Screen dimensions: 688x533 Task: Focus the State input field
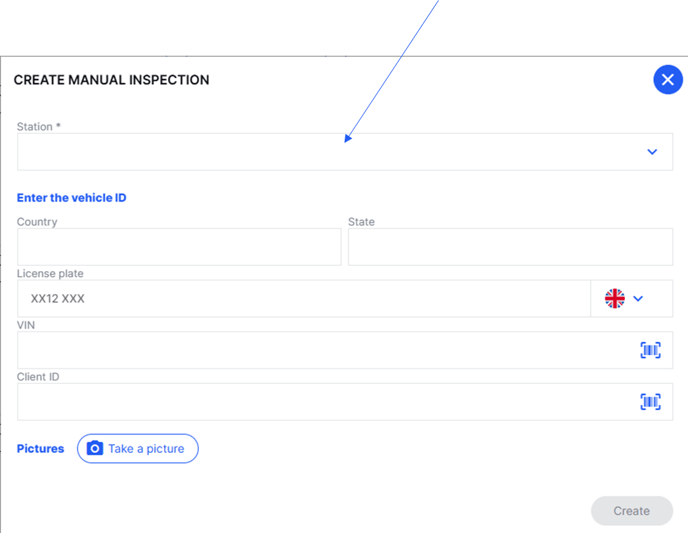(x=510, y=247)
